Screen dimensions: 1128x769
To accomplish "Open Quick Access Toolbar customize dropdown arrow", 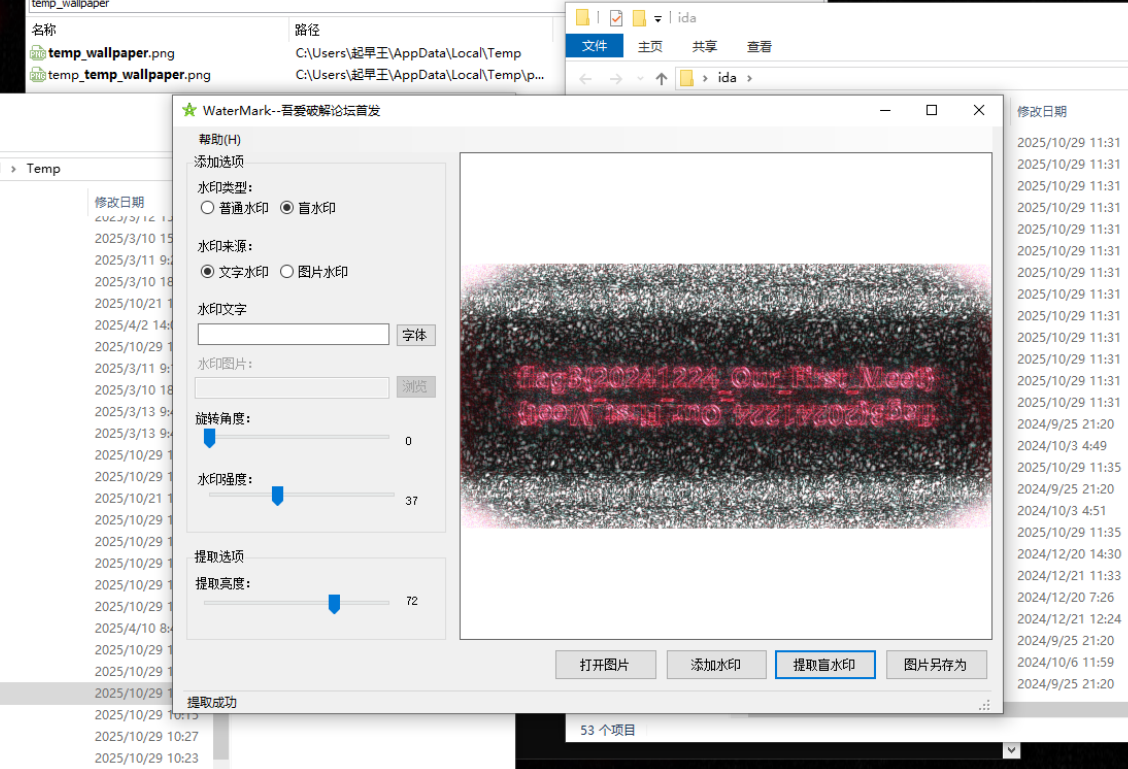I will tap(658, 19).
